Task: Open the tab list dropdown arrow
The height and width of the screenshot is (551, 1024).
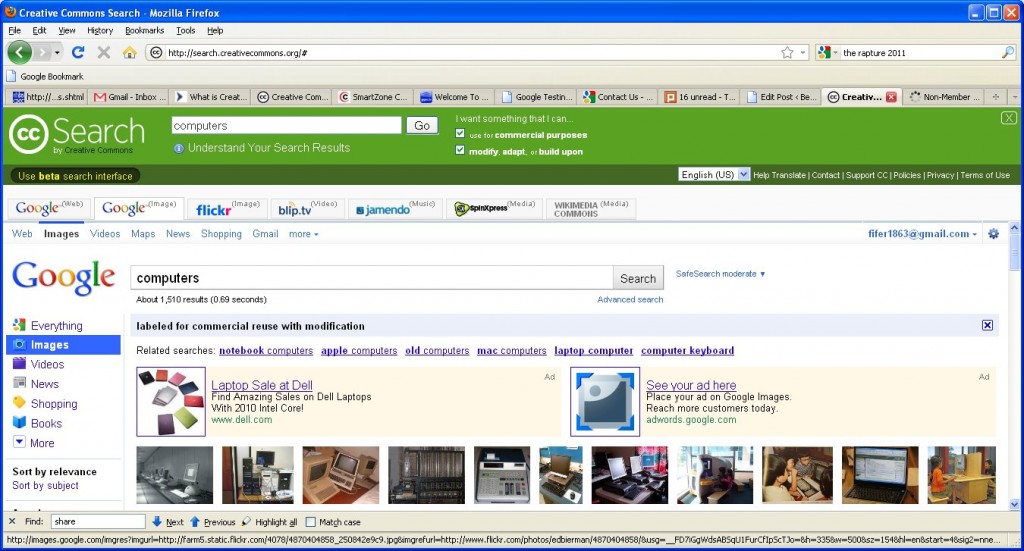Action: [x=1015, y=97]
